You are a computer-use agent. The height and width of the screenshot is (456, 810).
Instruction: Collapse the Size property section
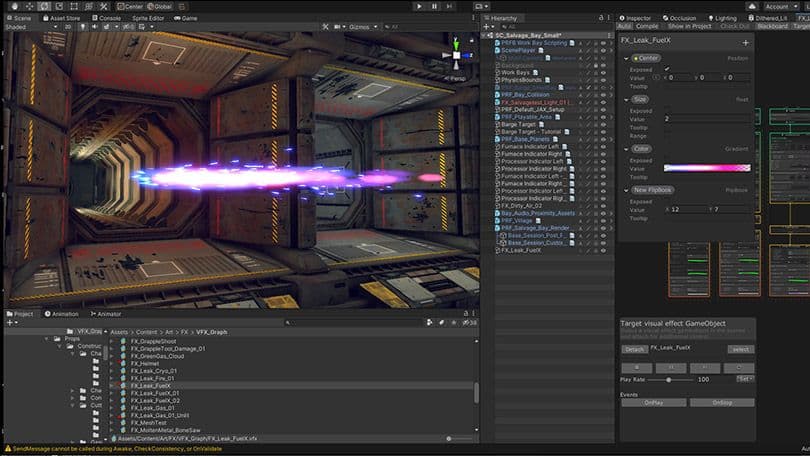[x=627, y=99]
